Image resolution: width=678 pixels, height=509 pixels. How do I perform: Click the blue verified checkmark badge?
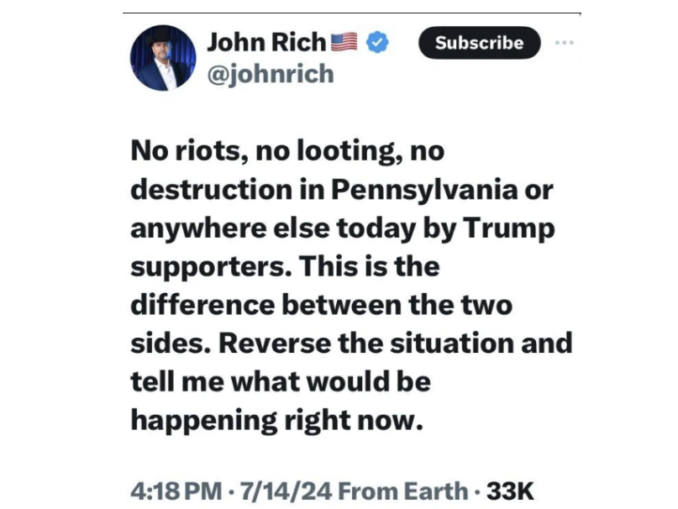point(377,43)
